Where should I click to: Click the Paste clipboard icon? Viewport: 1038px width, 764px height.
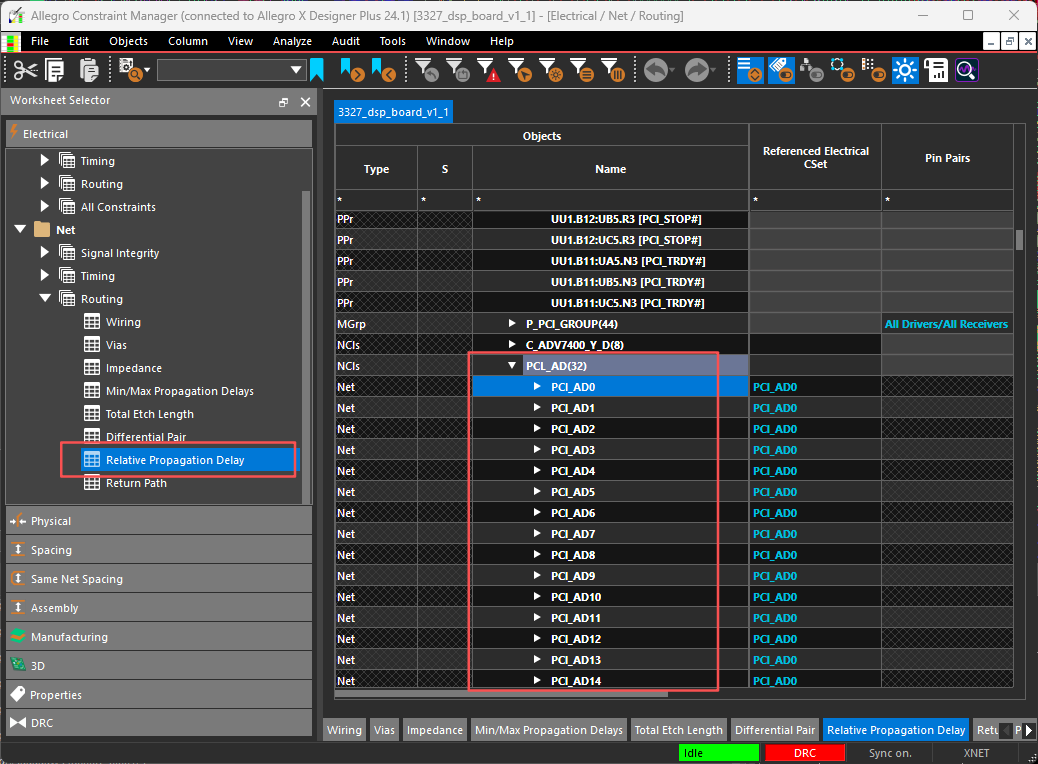(89, 70)
